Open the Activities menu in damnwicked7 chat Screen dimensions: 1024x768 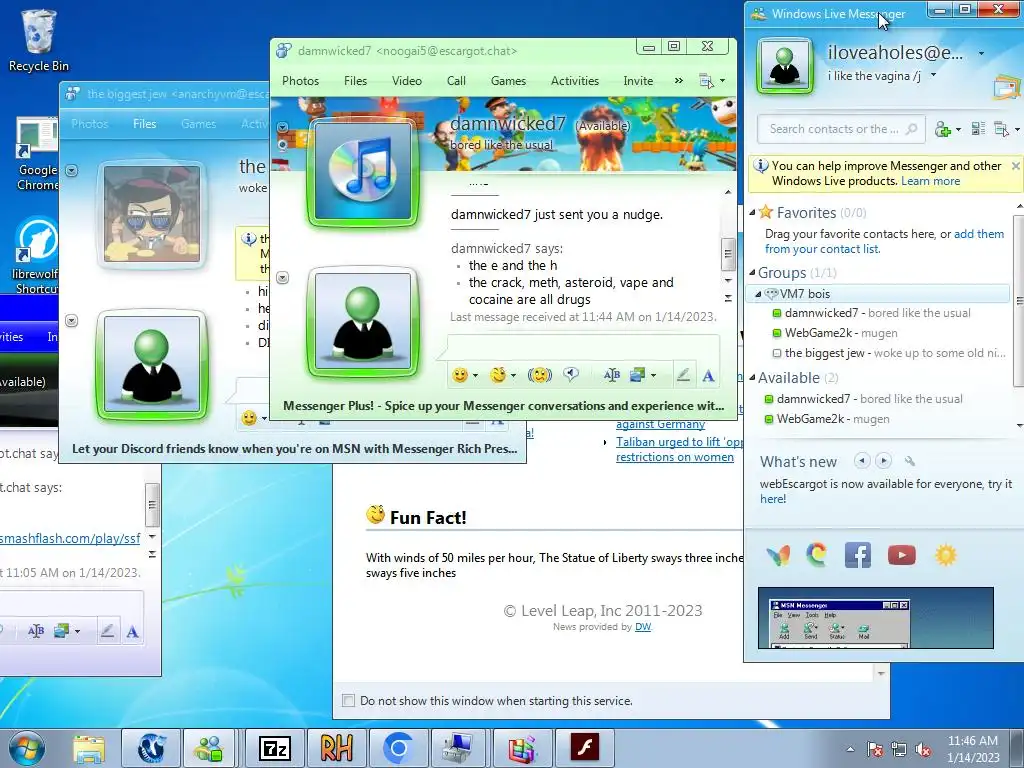click(575, 81)
